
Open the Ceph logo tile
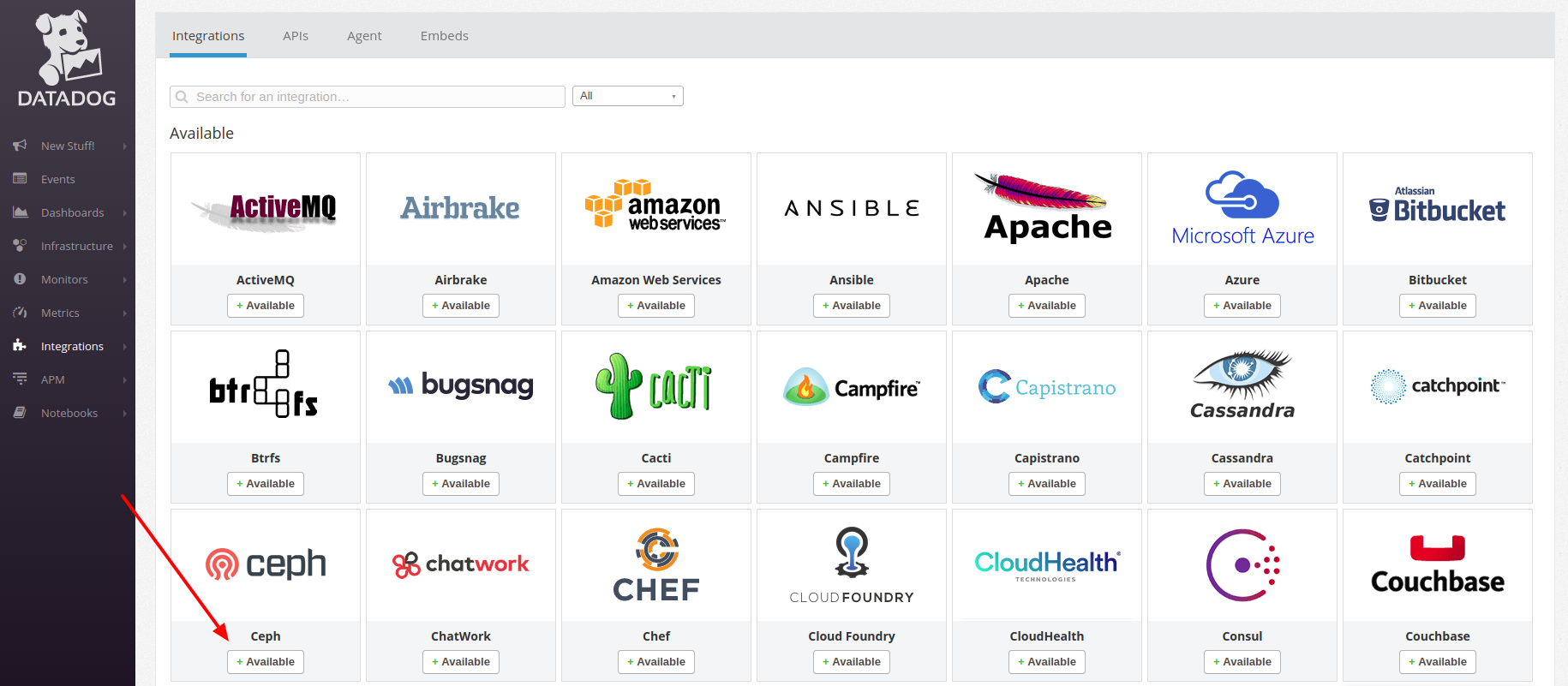[266, 564]
